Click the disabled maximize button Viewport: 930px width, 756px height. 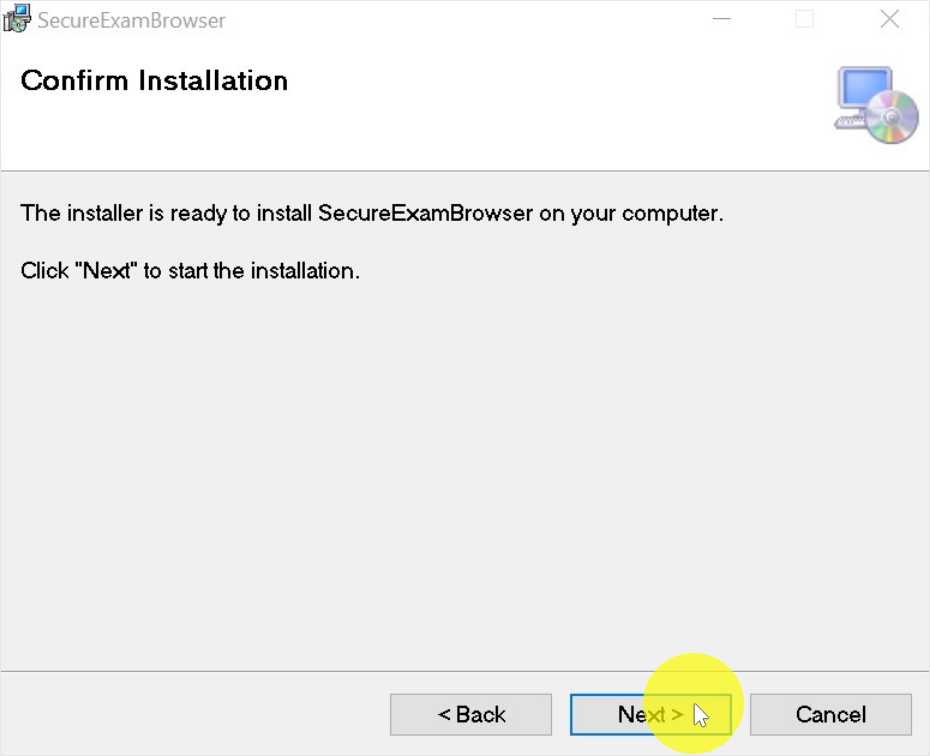click(x=805, y=20)
